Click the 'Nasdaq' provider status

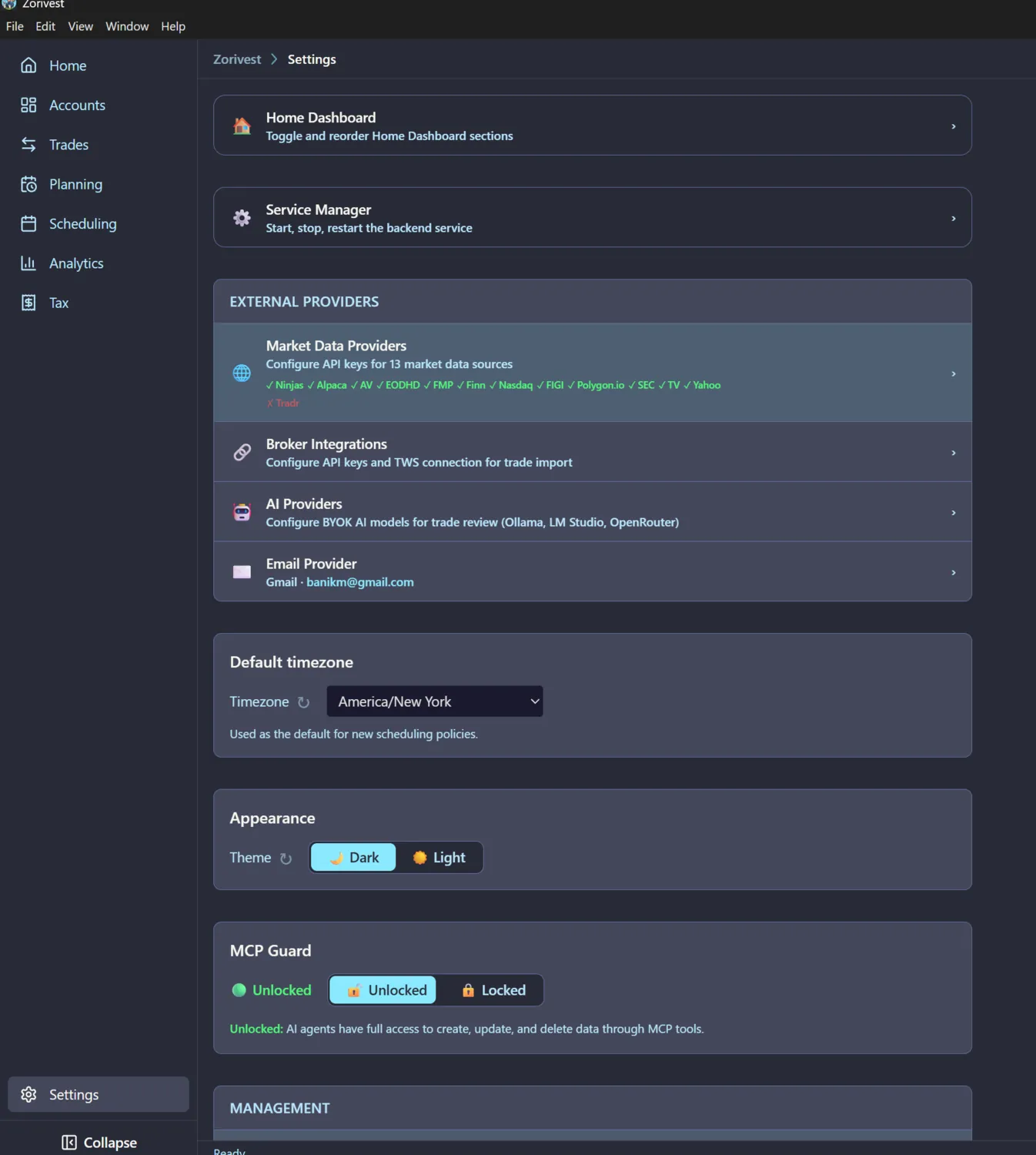pos(511,385)
